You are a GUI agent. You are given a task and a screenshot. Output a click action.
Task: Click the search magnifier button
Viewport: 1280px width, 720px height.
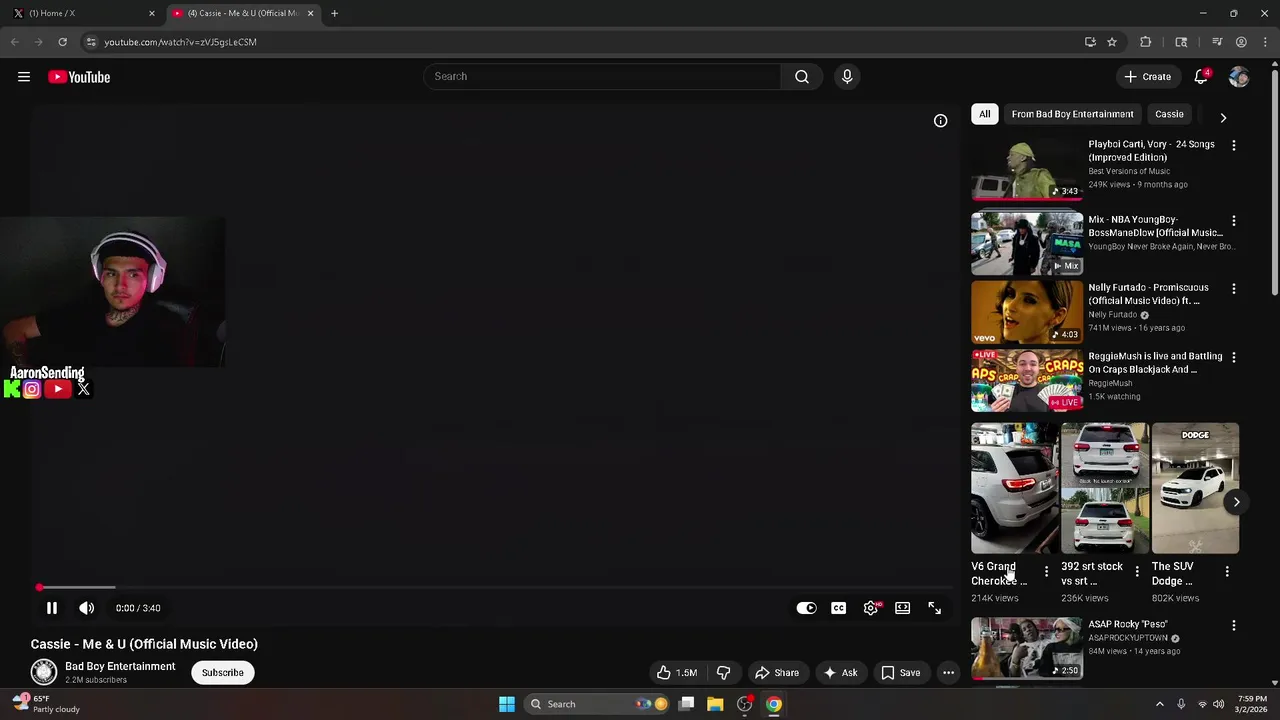[x=801, y=77]
